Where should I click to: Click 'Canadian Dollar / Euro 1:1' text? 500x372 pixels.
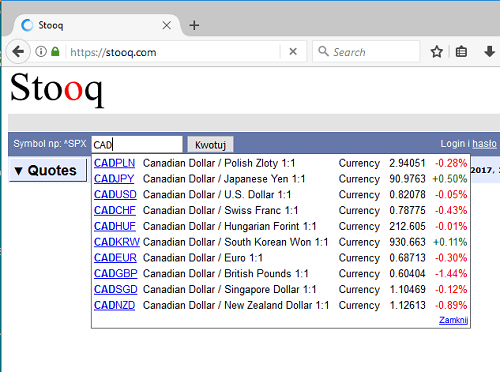[203, 258]
